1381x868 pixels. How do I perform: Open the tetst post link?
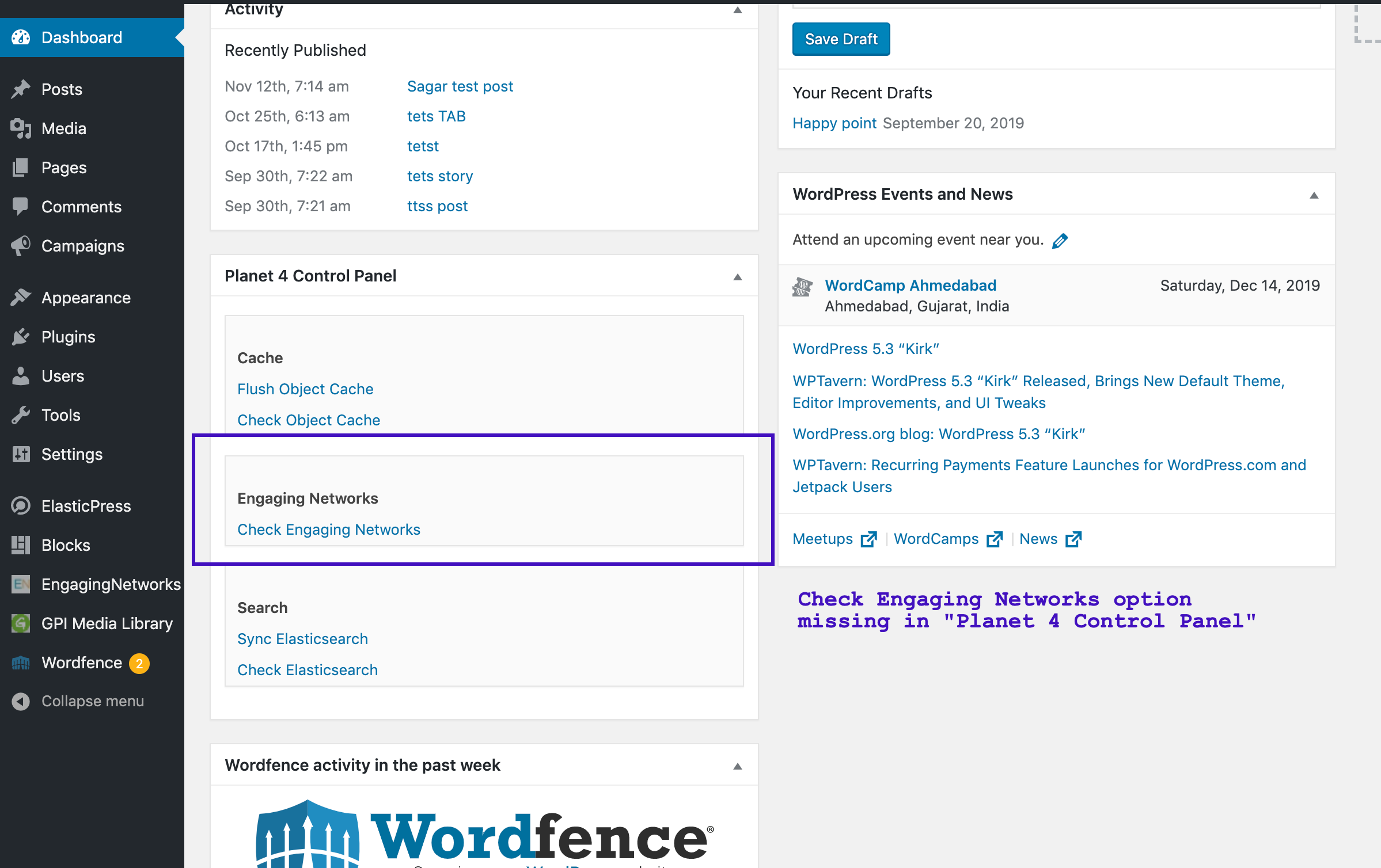[x=423, y=146]
